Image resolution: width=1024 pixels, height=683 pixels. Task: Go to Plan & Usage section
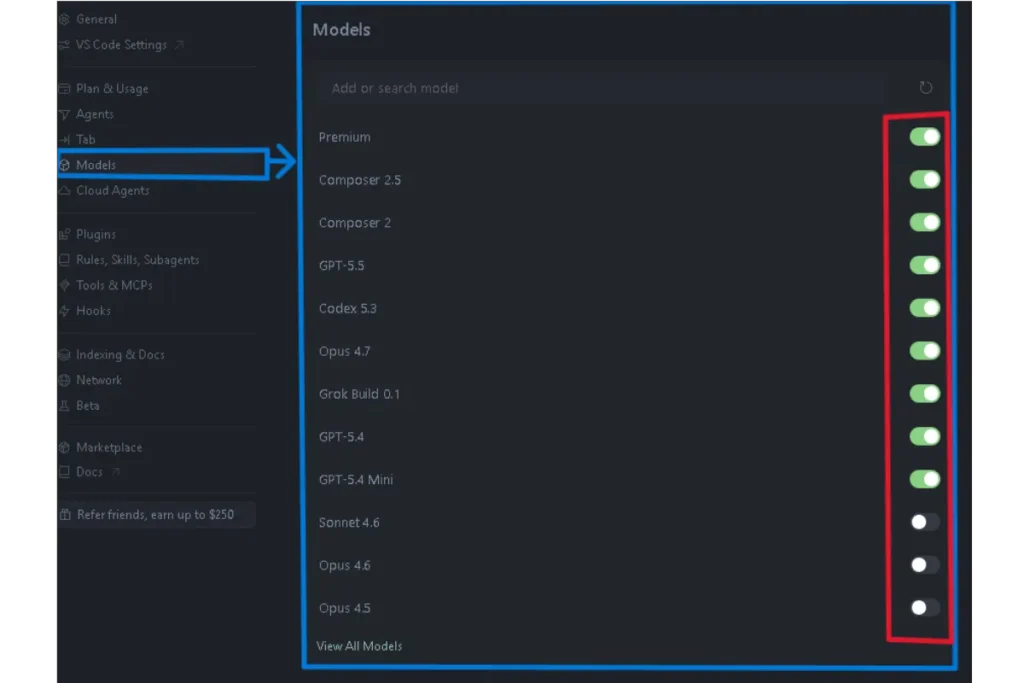tap(112, 89)
